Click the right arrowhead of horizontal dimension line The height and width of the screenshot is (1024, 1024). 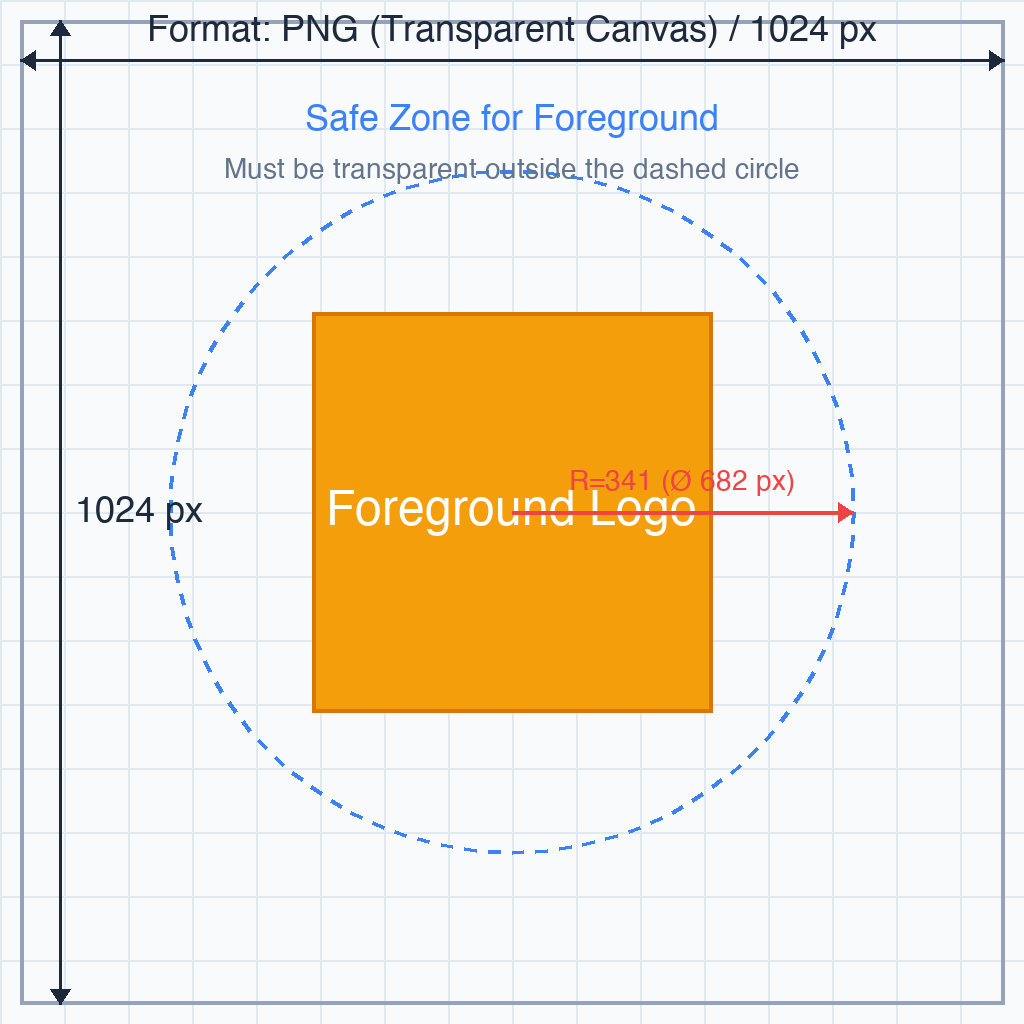997,61
